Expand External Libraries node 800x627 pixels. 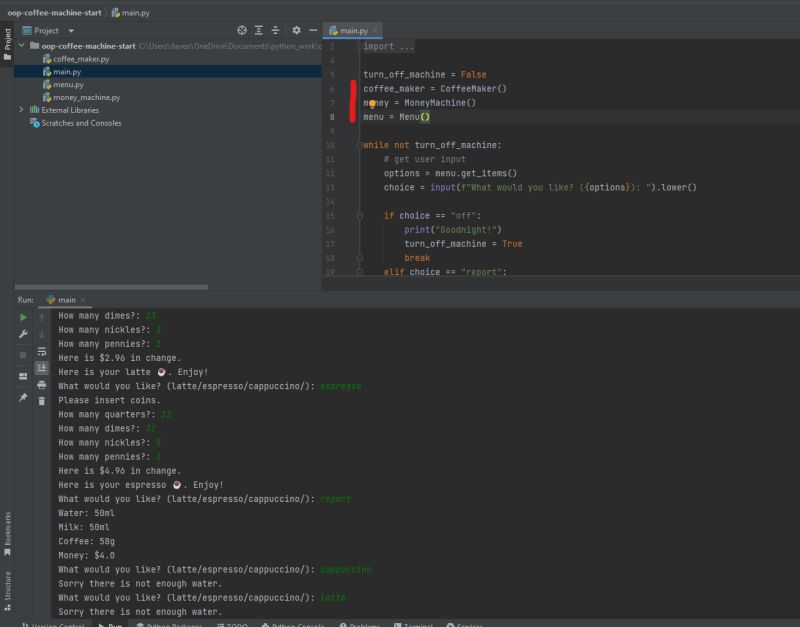[21, 110]
